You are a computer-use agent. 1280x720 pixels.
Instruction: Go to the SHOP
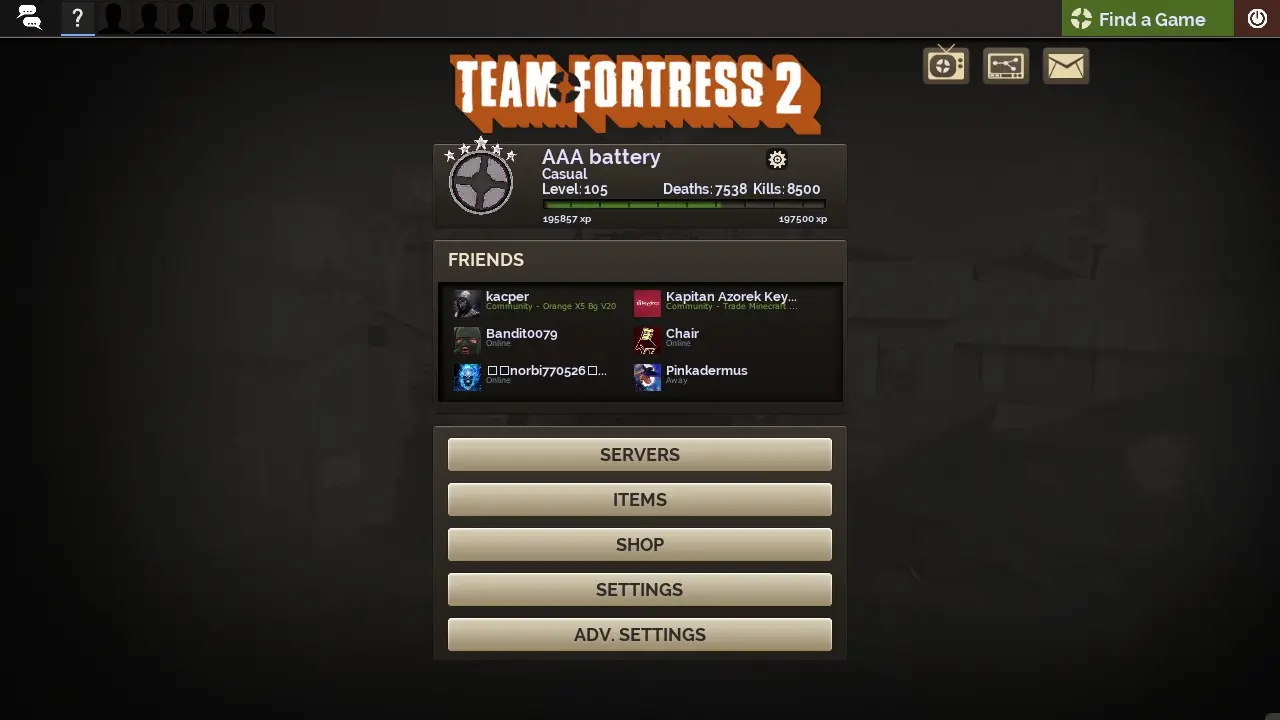(x=640, y=544)
